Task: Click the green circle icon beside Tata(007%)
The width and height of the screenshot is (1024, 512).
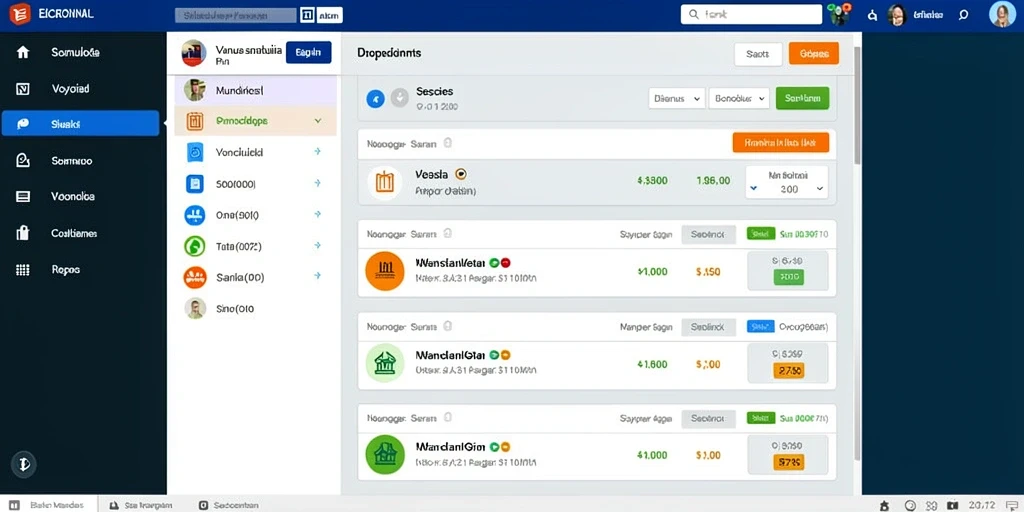Action: 195,246
